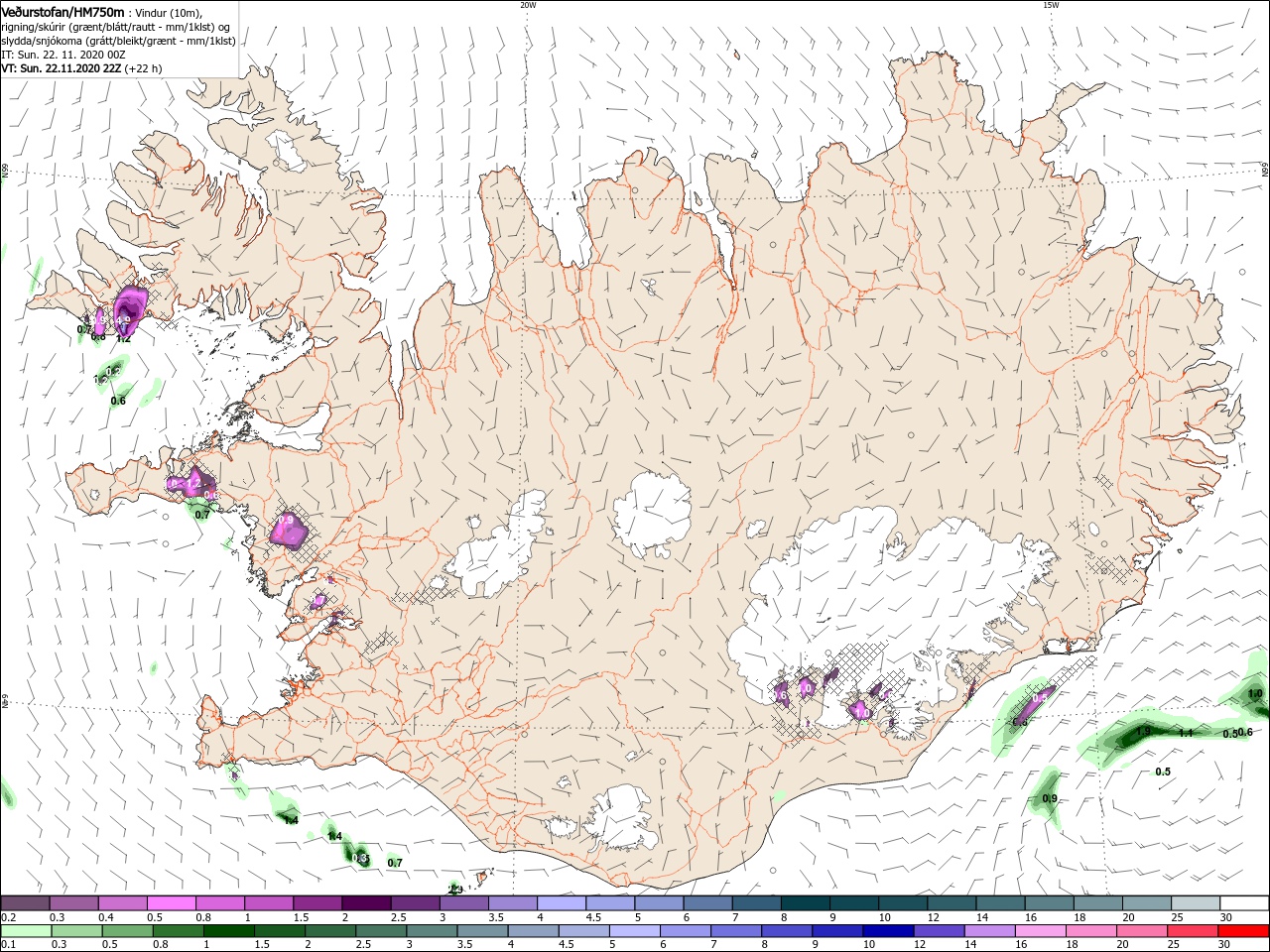Pick the white swatch labeled 30 in snow scale

1245,903
